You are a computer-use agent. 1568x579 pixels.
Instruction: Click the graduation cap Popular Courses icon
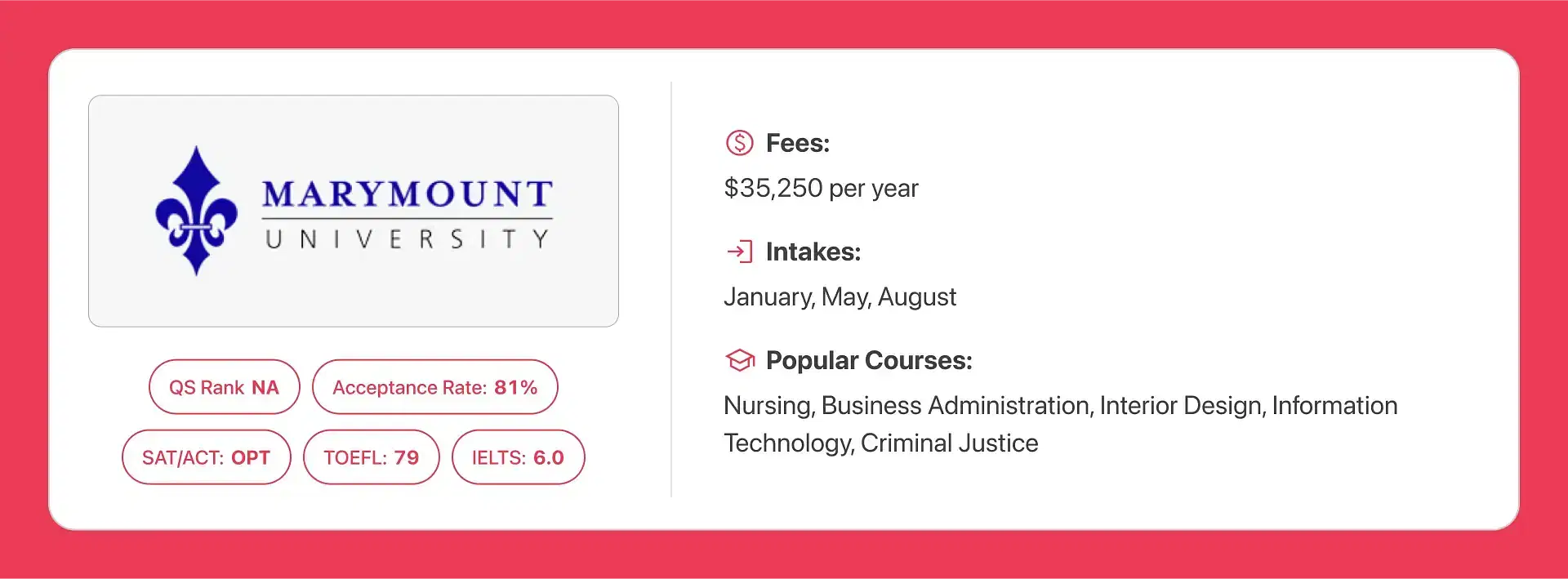click(x=739, y=360)
